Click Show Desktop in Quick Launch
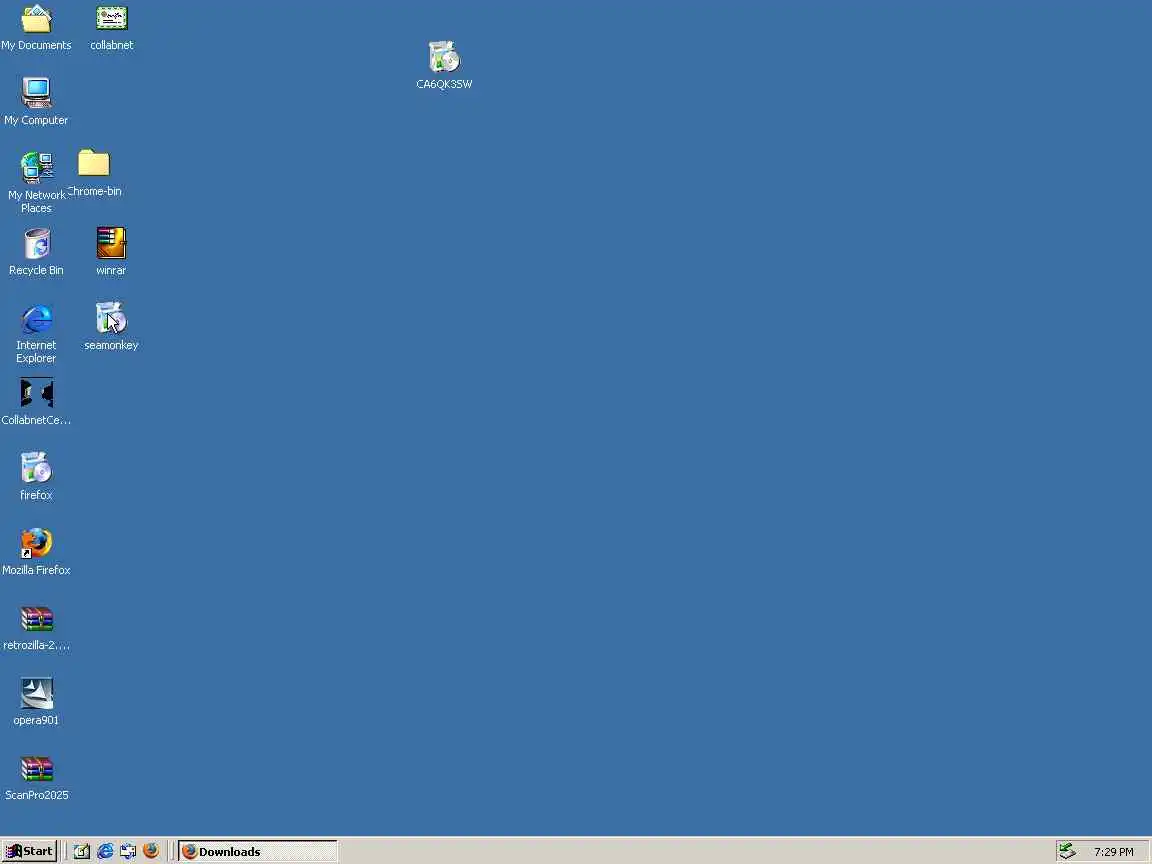Image resolution: width=1152 pixels, height=864 pixels. pyautogui.click(x=82, y=852)
